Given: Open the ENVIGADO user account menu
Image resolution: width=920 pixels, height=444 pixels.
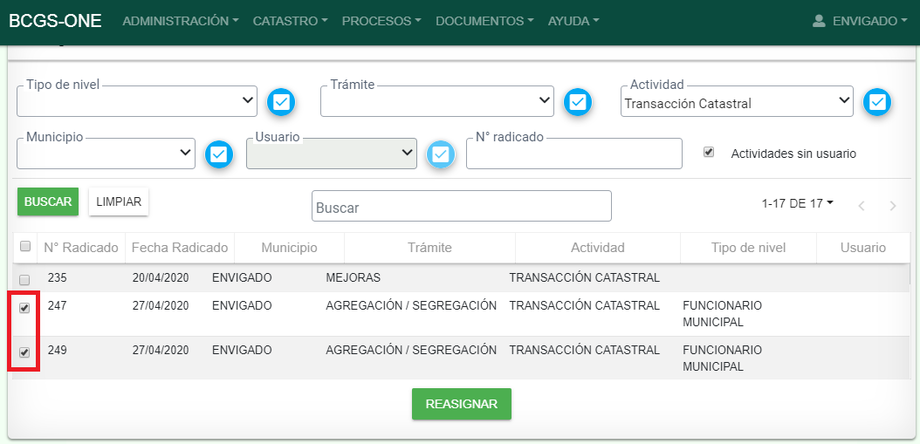Looking at the screenshot, I should (859, 21).
